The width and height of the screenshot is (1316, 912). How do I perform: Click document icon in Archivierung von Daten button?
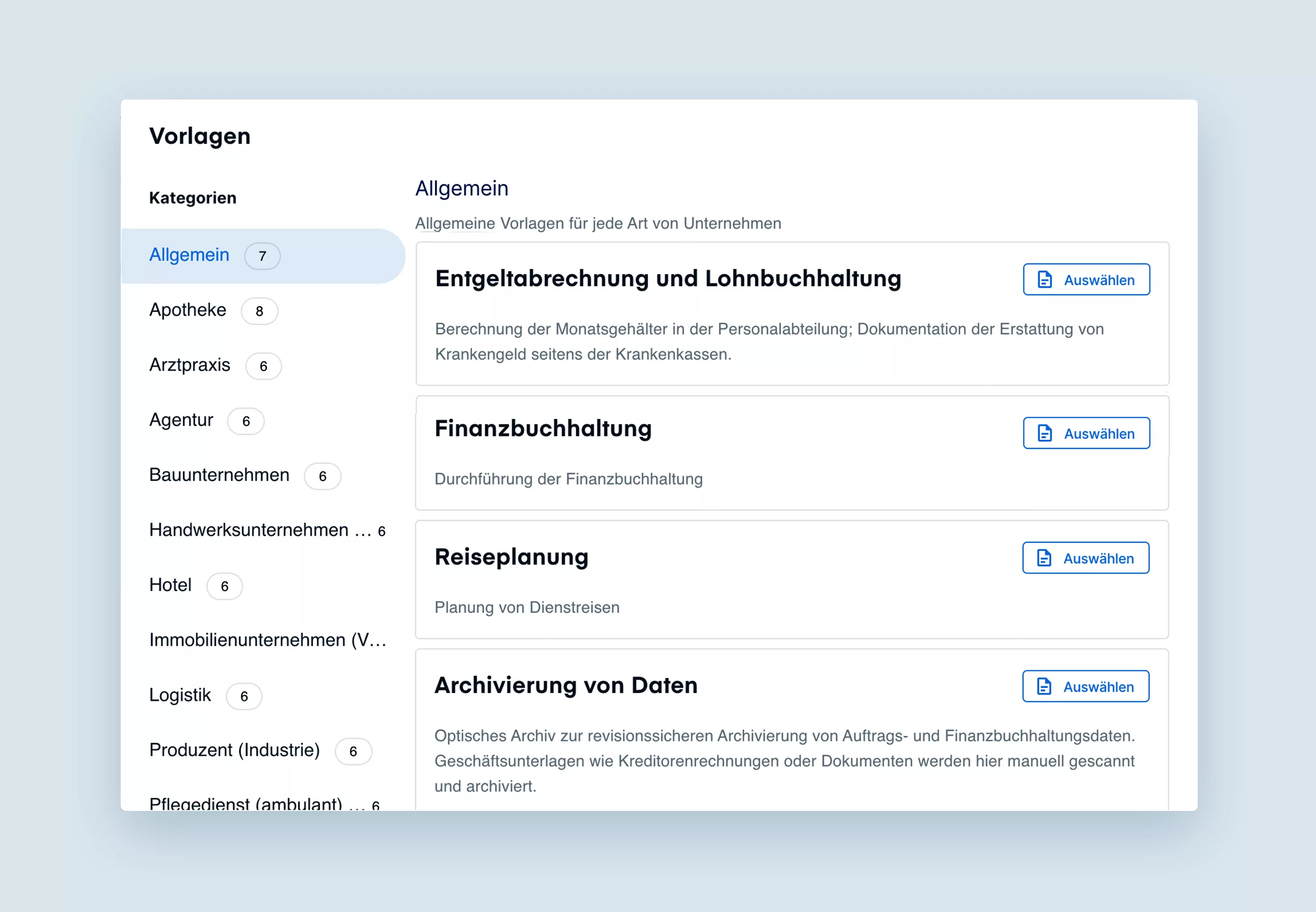(1044, 686)
